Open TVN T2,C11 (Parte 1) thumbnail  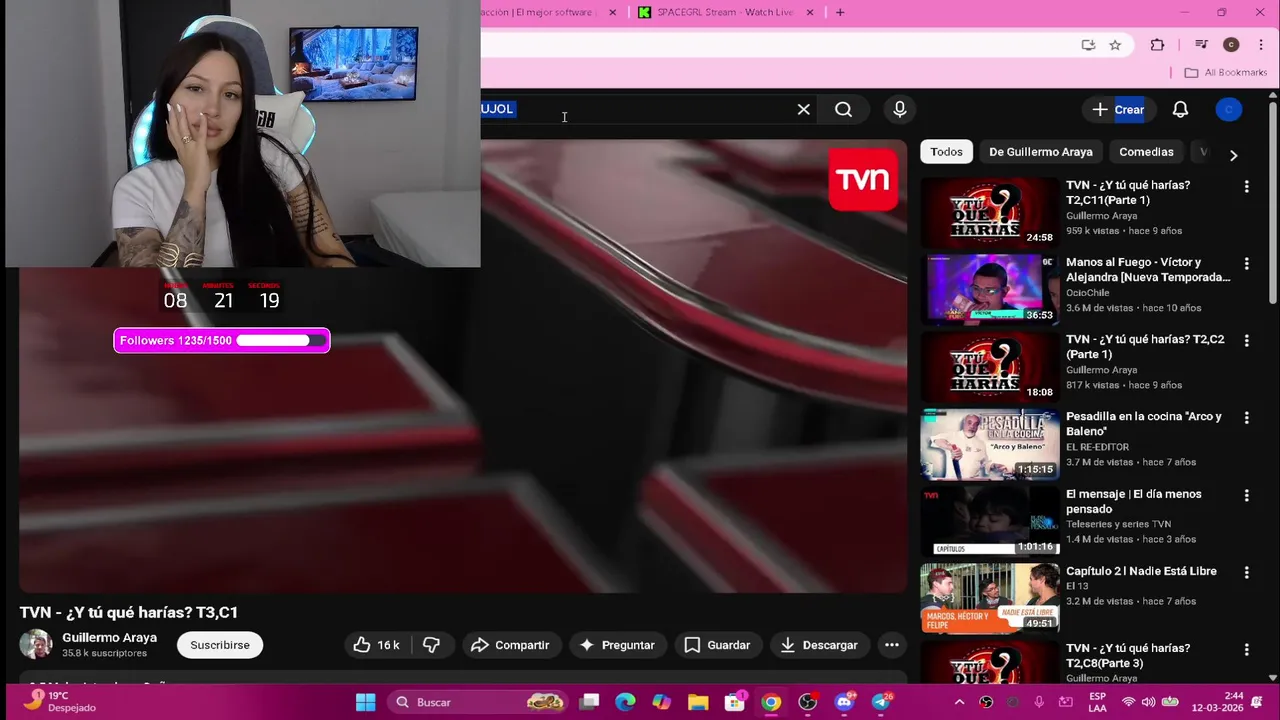click(989, 212)
